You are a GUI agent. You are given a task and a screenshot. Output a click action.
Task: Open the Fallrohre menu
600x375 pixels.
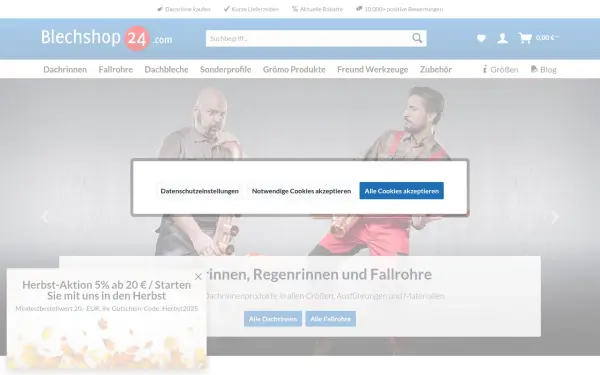tap(116, 69)
